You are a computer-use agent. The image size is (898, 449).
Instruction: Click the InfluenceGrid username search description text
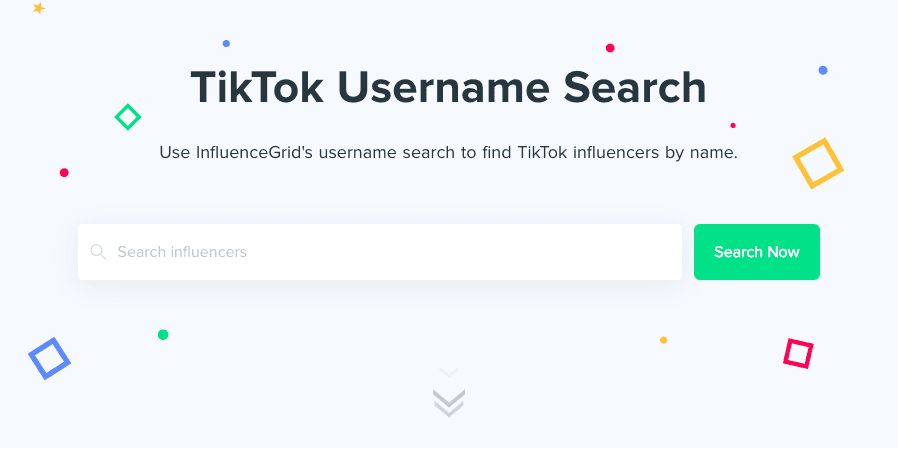point(448,153)
